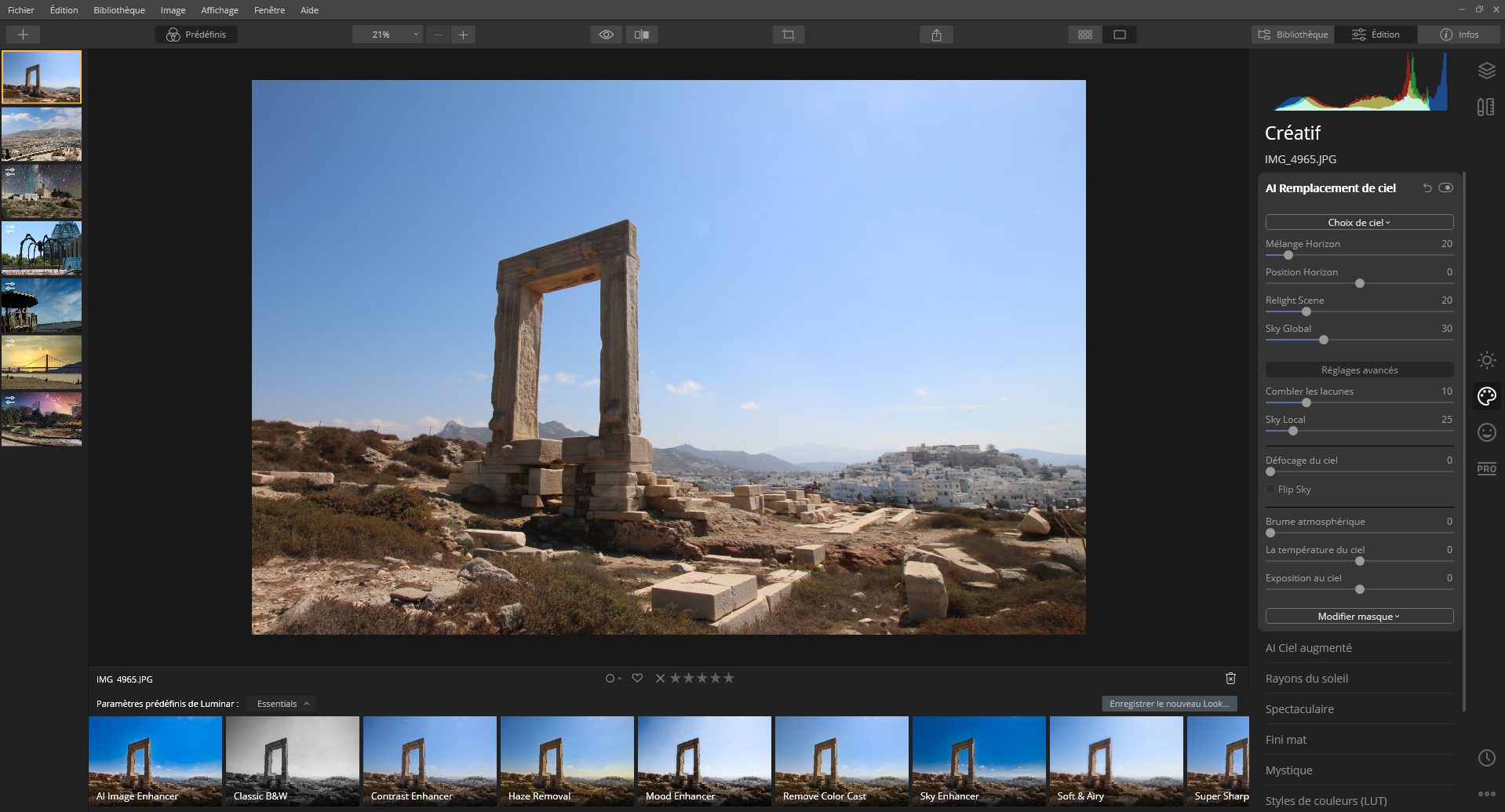Screen dimensions: 1505x812
Task: Open the Layers panel icon
Action: click(1485, 71)
